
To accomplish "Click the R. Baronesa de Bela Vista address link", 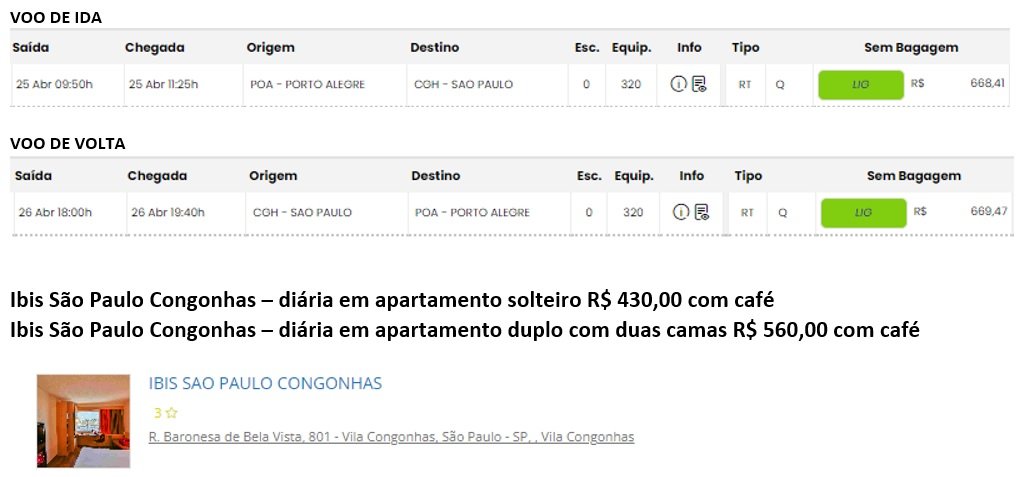I will pos(391,437).
